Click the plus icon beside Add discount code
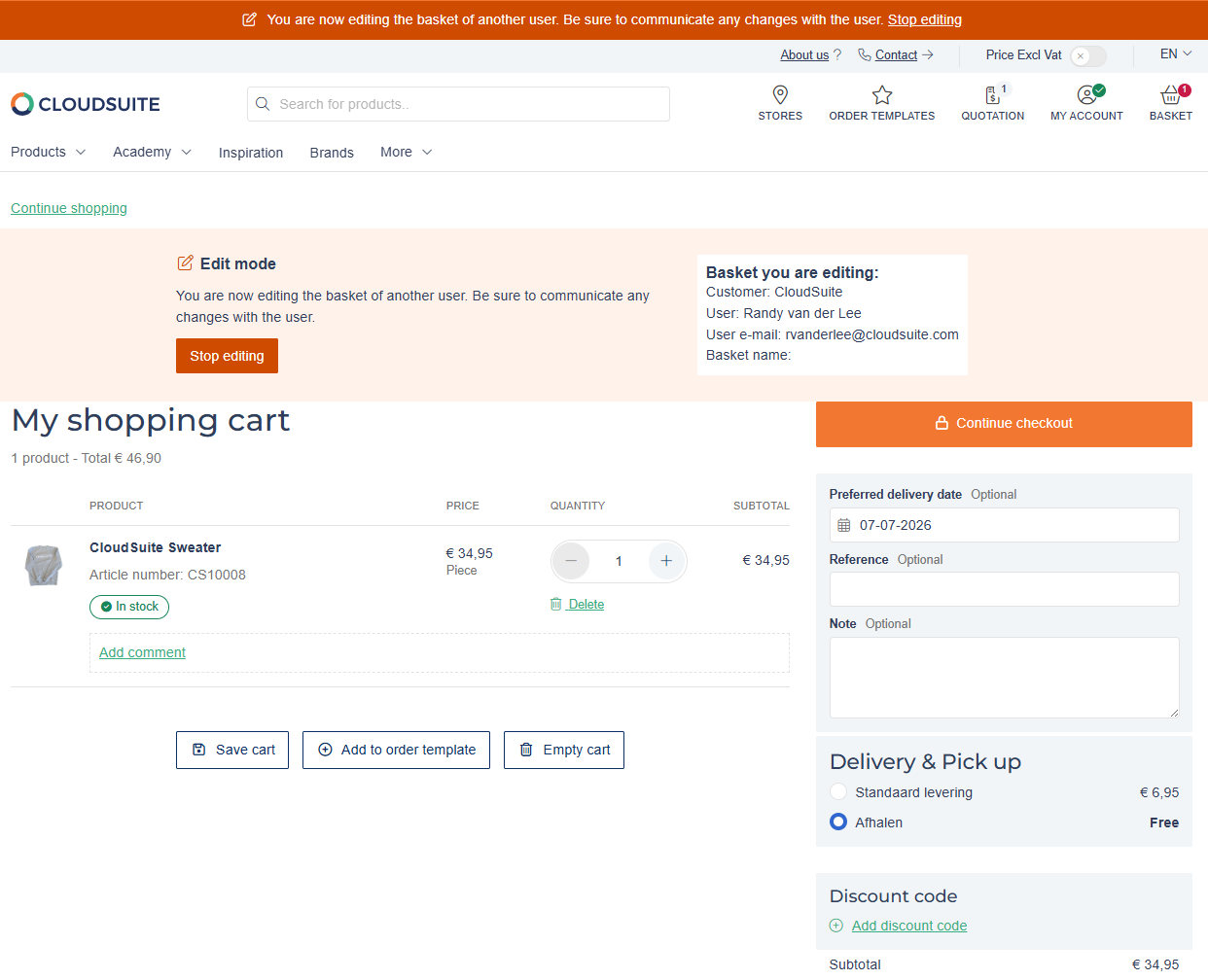The image size is (1208, 980). [x=836, y=926]
